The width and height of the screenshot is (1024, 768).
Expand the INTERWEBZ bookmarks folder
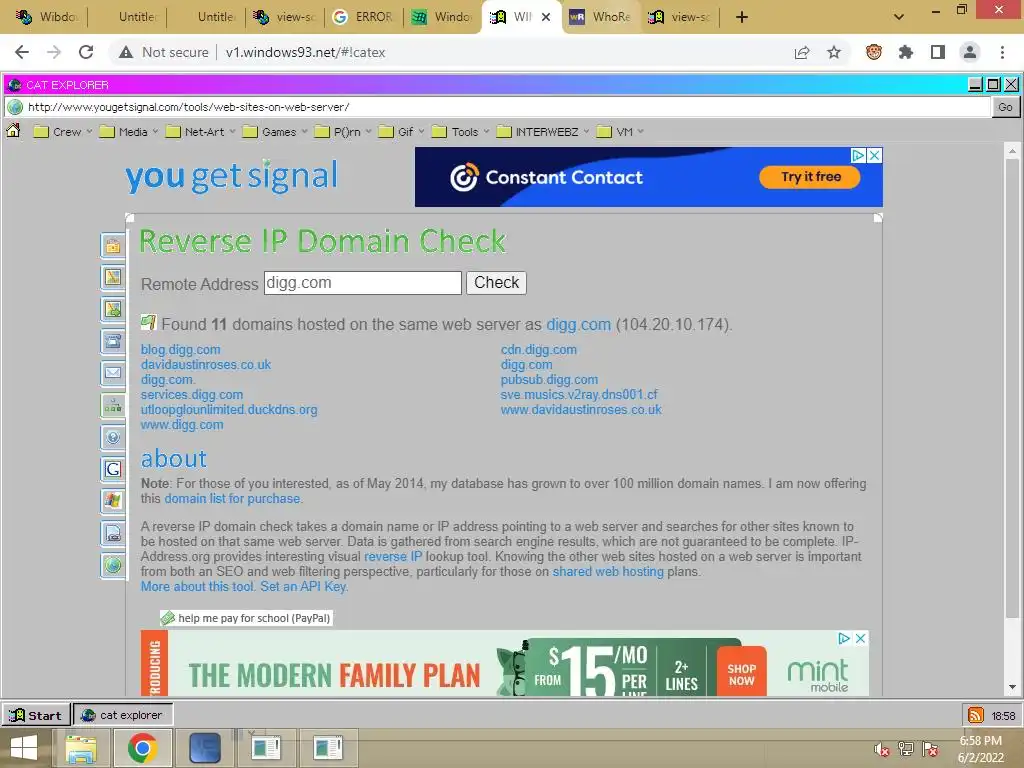pos(543,132)
